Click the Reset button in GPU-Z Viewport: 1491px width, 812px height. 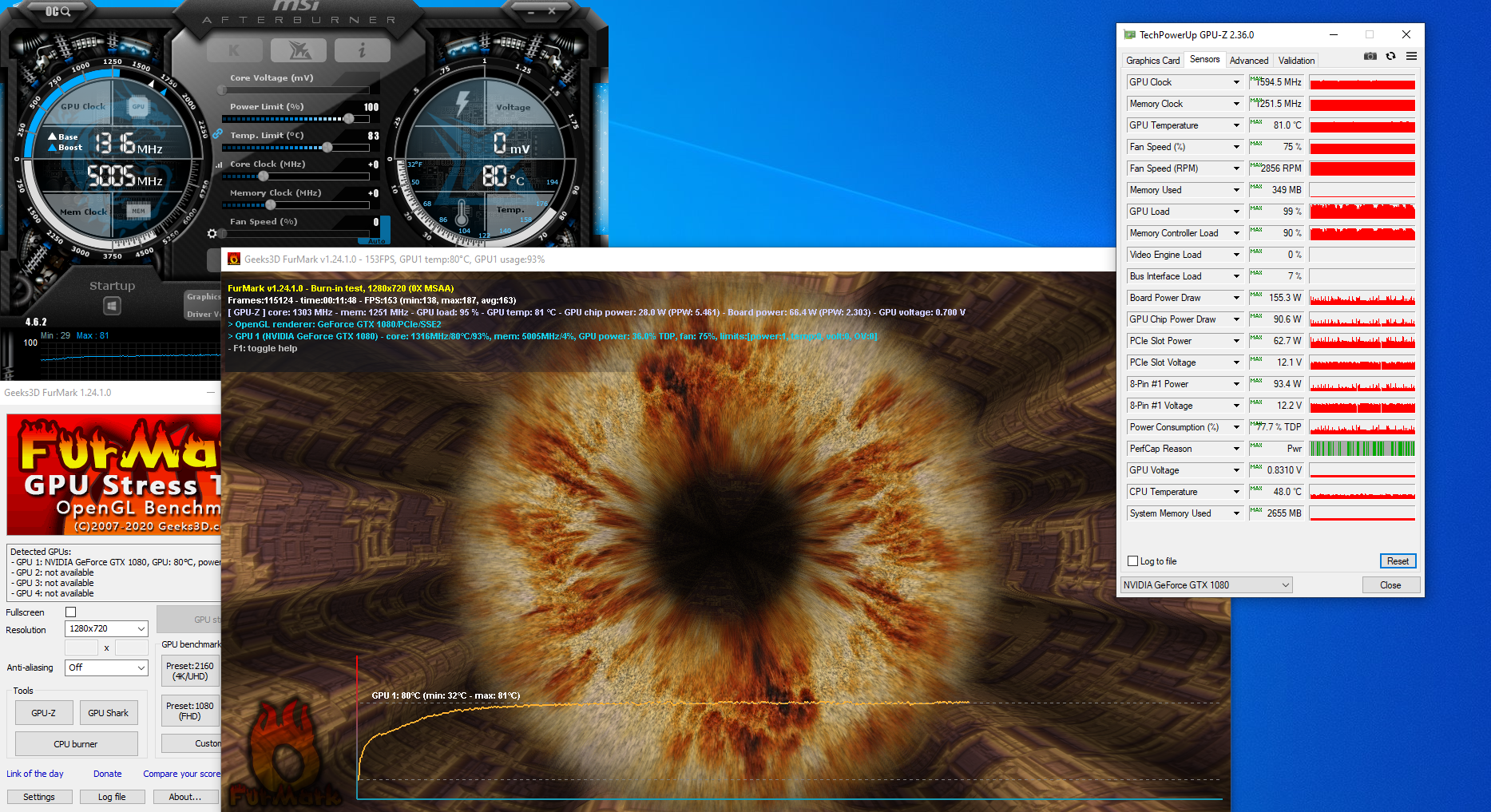point(1398,561)
